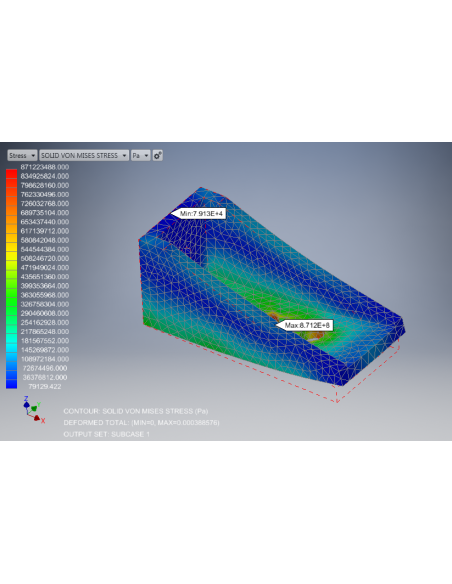Open the Stress result type dropdown
Screen dimensions: 452x584
(22, 155)
